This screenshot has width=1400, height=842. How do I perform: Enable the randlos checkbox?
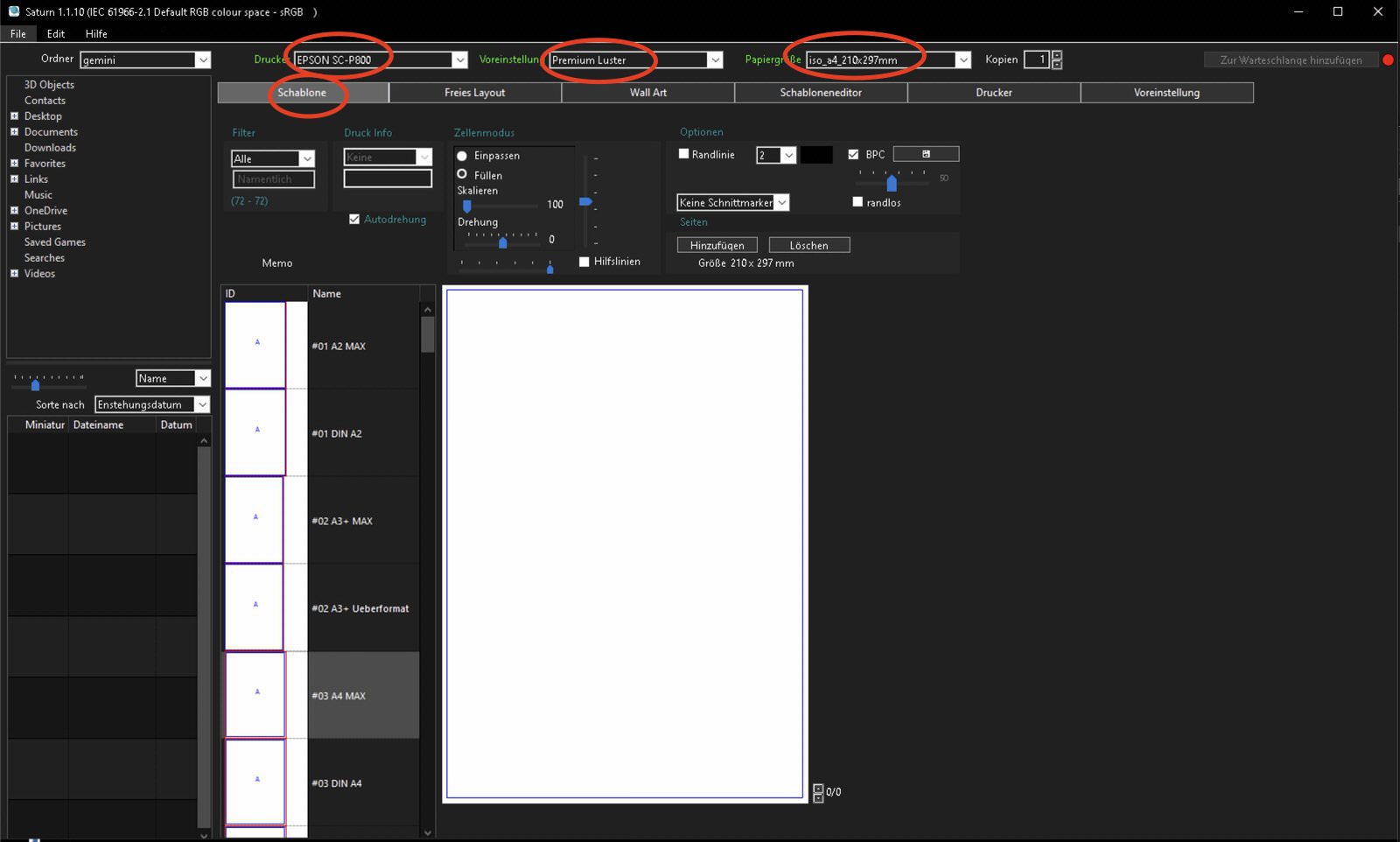pyautogui.click(x=857, y=202)
